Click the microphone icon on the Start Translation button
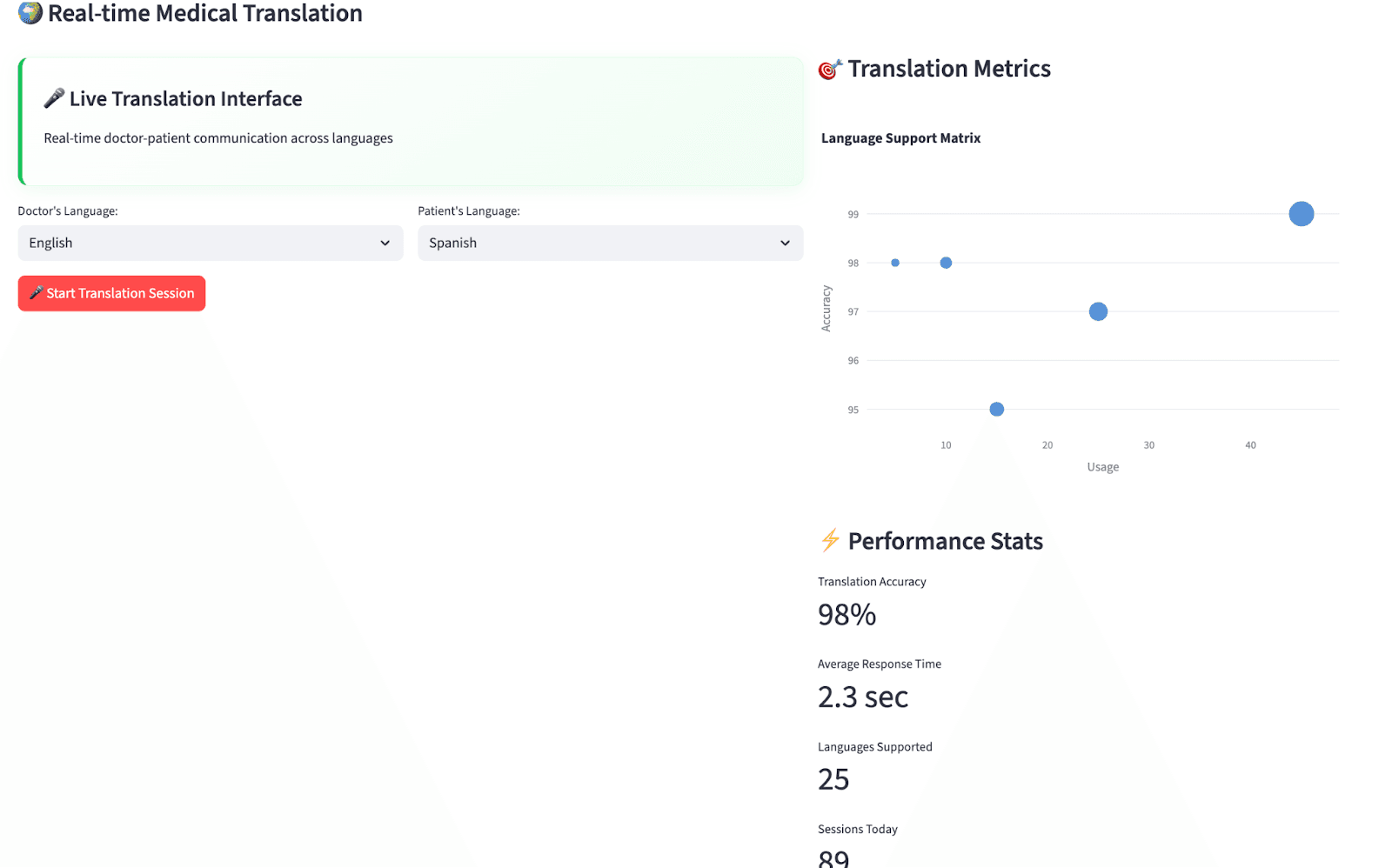Screen dimensions: 1392x868 coord(37,293)
